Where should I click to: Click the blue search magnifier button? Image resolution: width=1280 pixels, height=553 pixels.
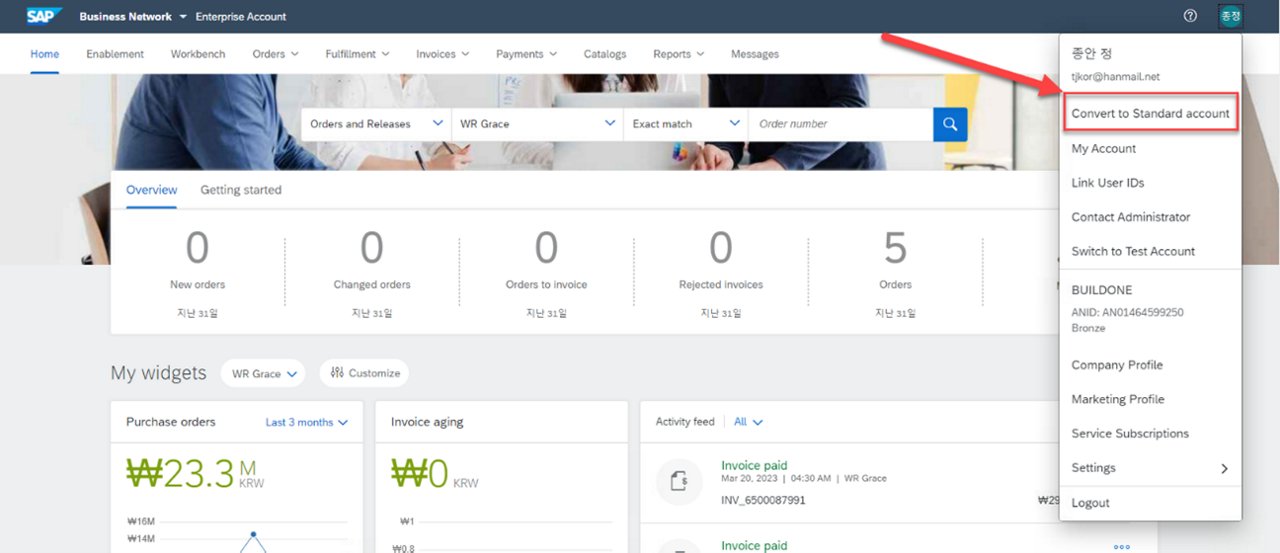pos(950,124)
